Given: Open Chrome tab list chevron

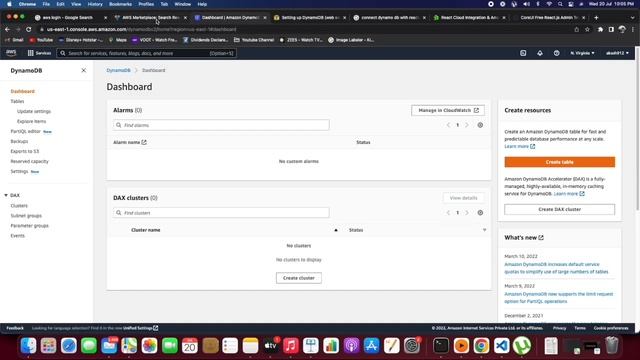Looking at the screenshot, I should pyautogui.click(x=632, y=18).
